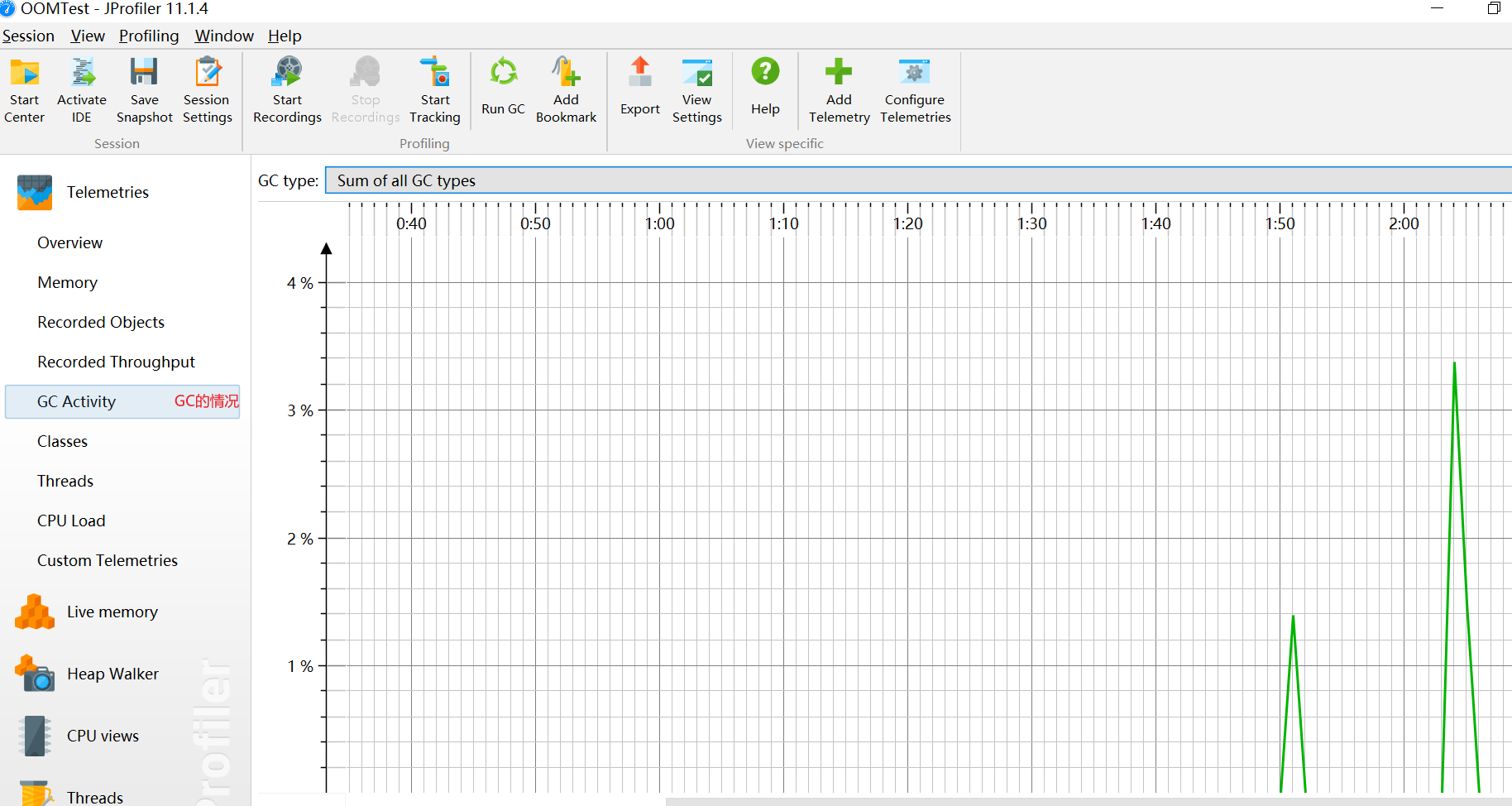Open View Settings in the toolbar

(x=696, y=90)
